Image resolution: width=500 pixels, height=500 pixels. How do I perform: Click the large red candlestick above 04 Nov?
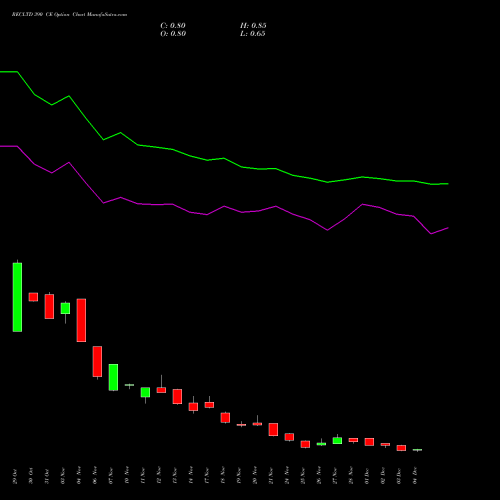(81, 320)
